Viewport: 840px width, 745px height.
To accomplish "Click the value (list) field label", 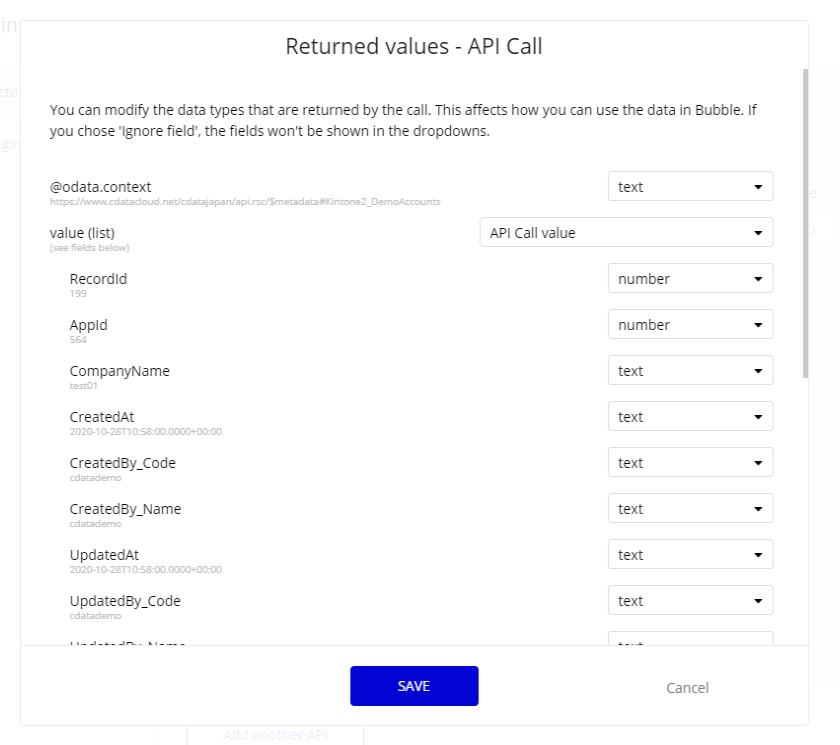I will (x=82, y=233).
